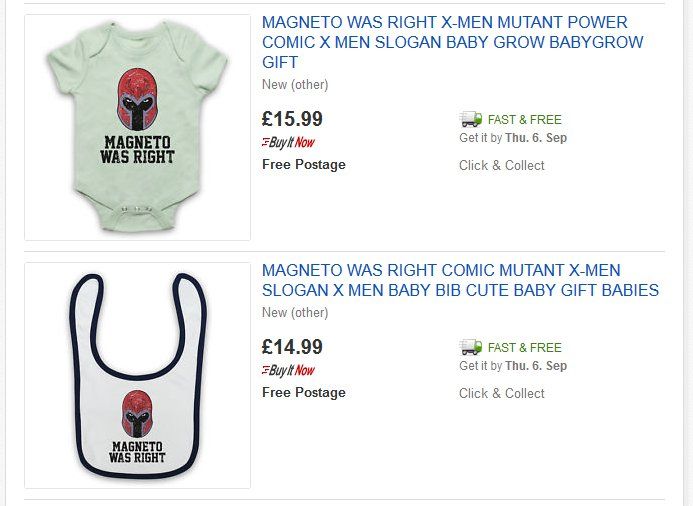693x506 pixels.
Task: Open the Magneto Was Right baby bib listing title
Action: pos(460,280)
